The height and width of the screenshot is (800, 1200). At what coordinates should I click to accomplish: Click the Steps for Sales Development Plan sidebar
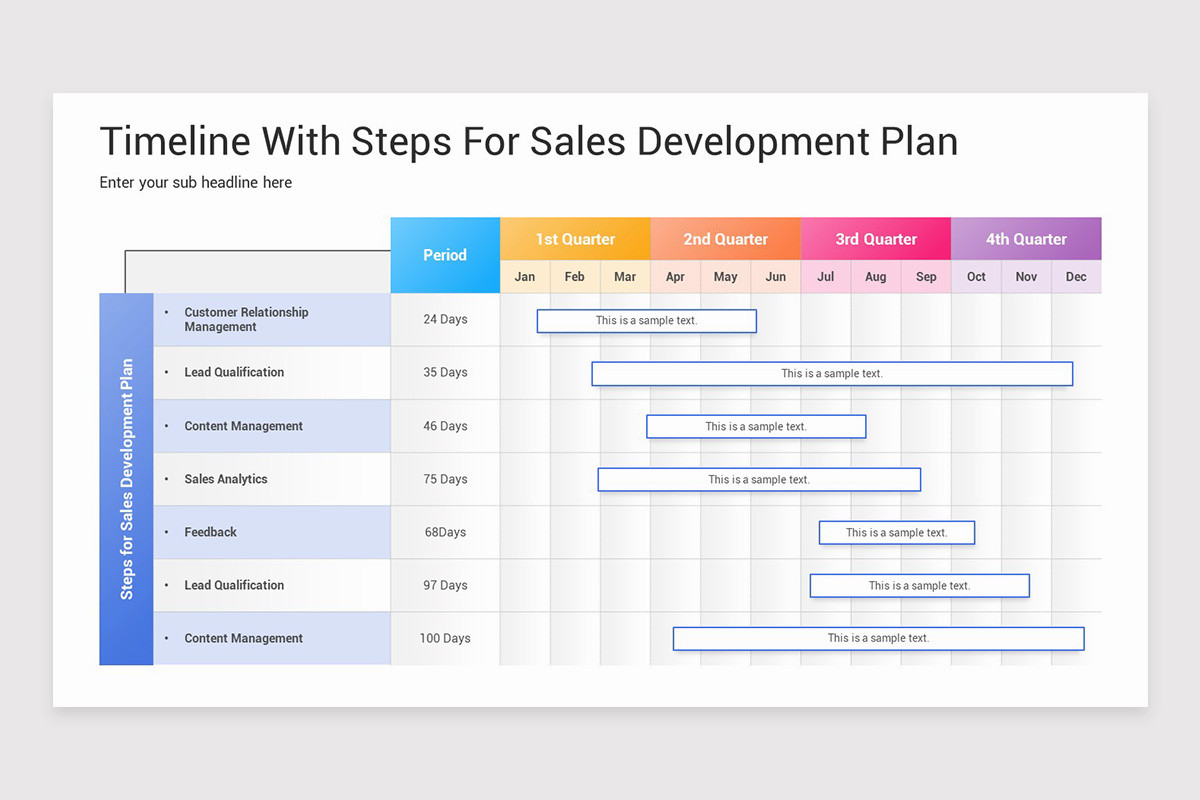click(x=126, y=478)
